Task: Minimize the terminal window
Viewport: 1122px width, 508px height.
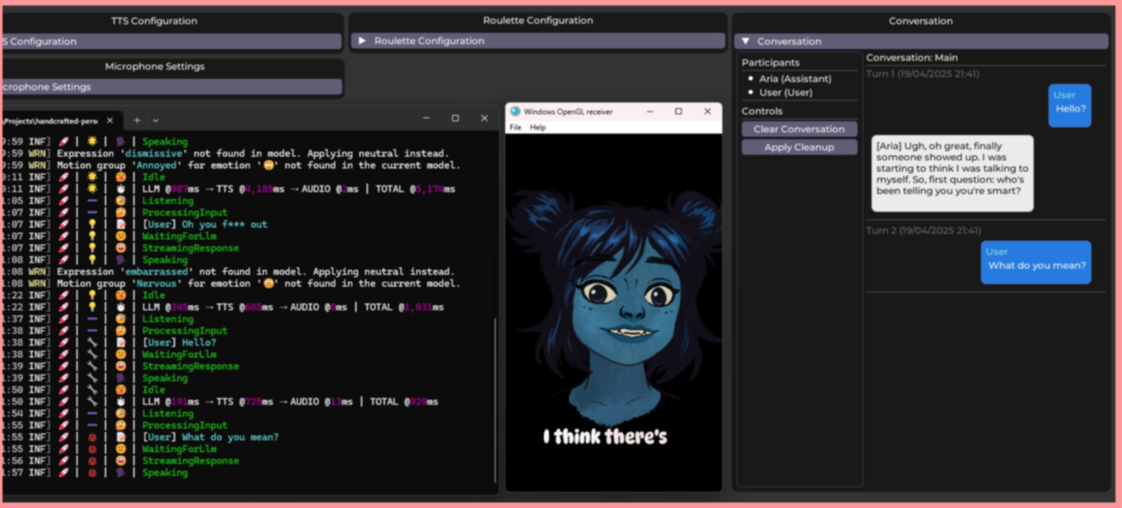Action: point(426,119)
